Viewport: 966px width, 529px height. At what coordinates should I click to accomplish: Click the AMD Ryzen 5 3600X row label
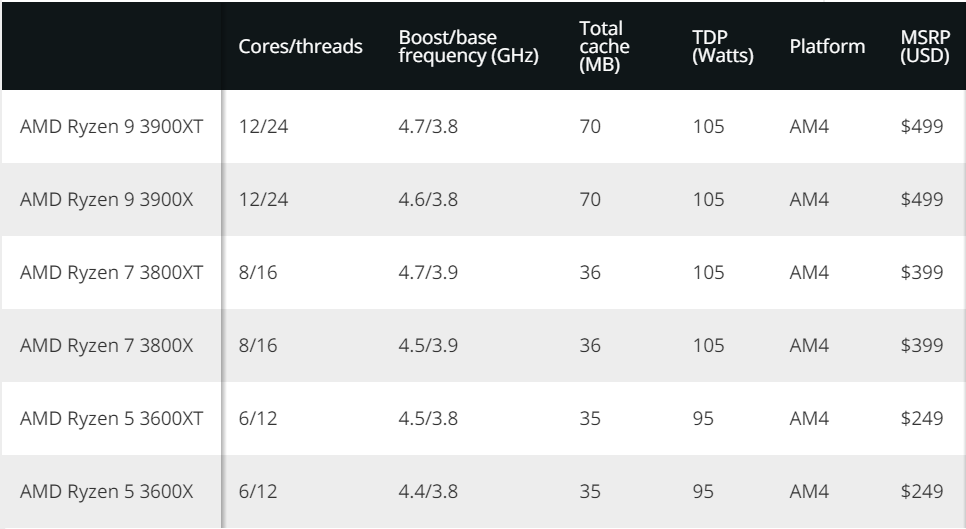(x=107, y=491)
